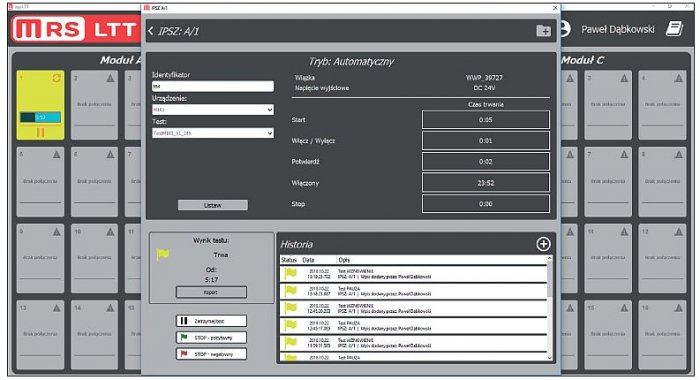Image resolution: width=700 pixels, height=380 pixels.
Task: Click the user avatar icon near Paweł Dąbkowski
Action: (565, 29)
